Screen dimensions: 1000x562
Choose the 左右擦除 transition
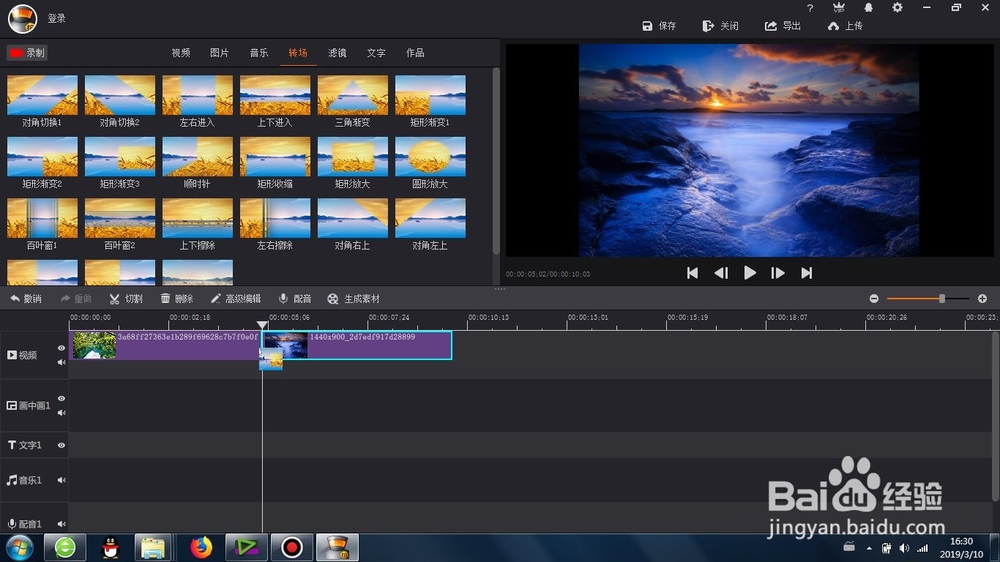tap(275, 218)
